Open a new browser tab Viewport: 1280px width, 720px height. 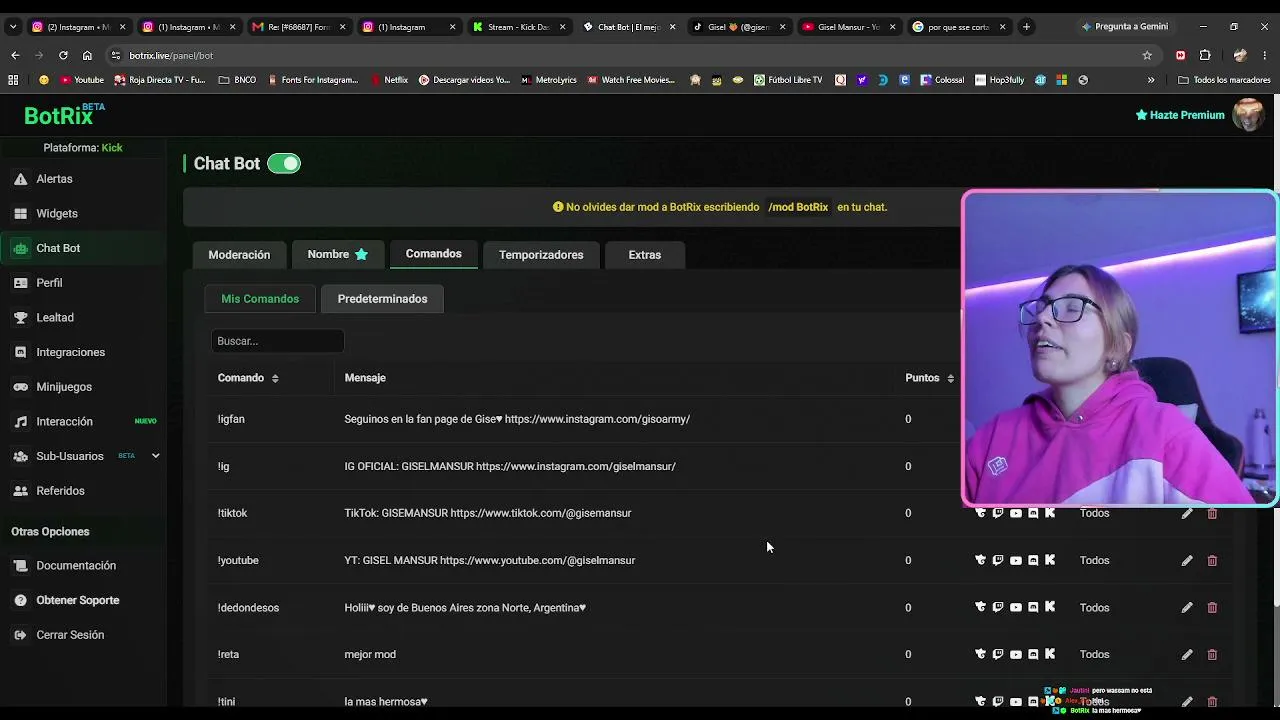pyautogui.click(x=1026, y=27)
